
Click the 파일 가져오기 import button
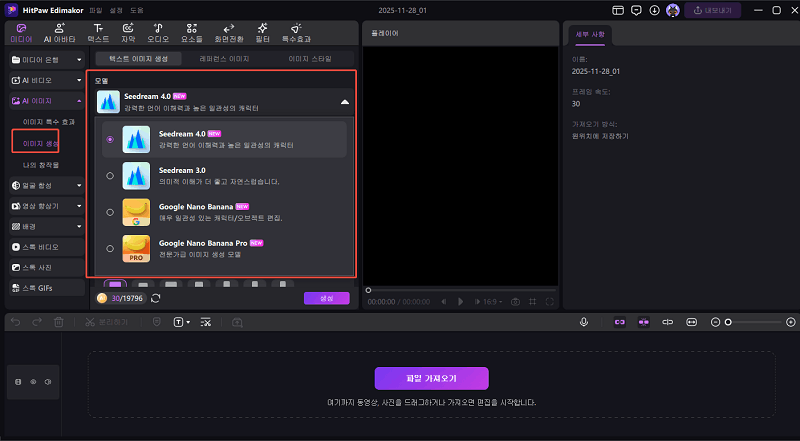[432, 378]
